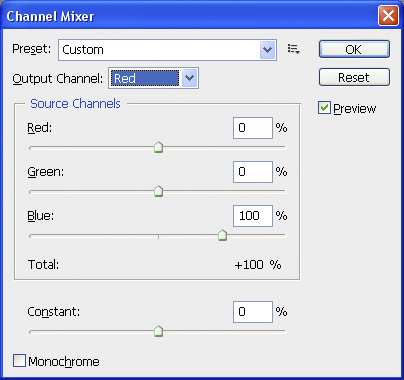
Task: Focus the Blue percentage input showing 100
Action: tap(253, 216)
